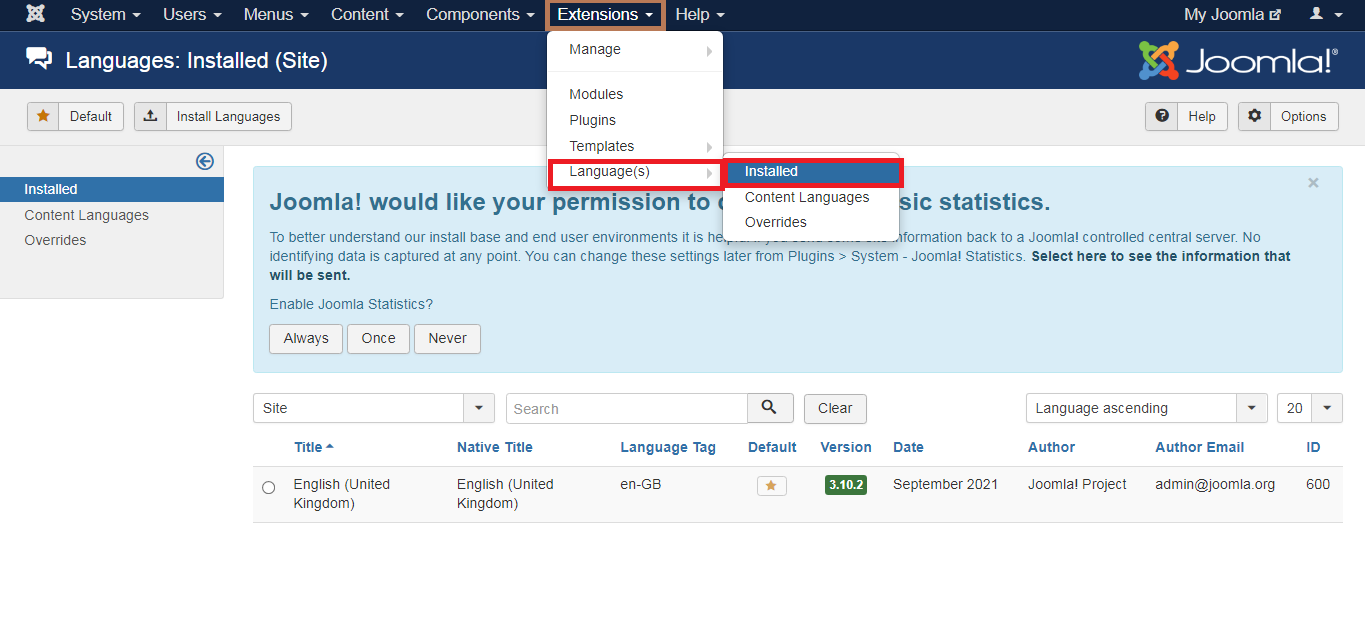Click the admin@joomla.org email cell
Viewport: 1365px width, 619px height.
(1215, 484)
